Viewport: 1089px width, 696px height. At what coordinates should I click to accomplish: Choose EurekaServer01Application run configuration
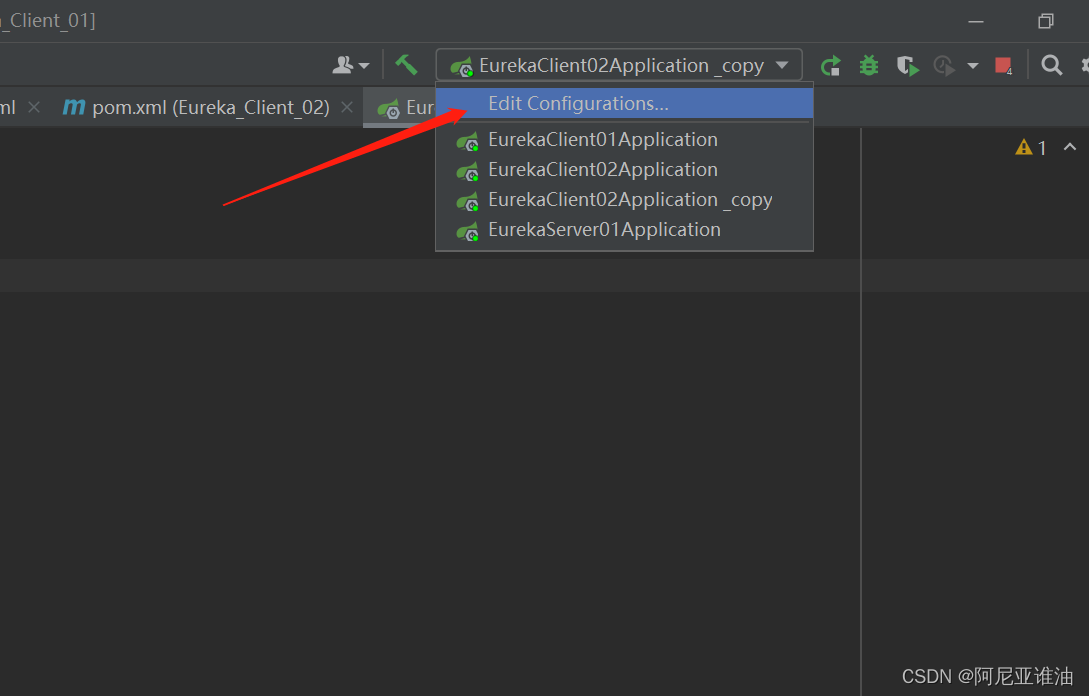pyautogui.click(x=624, y=230)
